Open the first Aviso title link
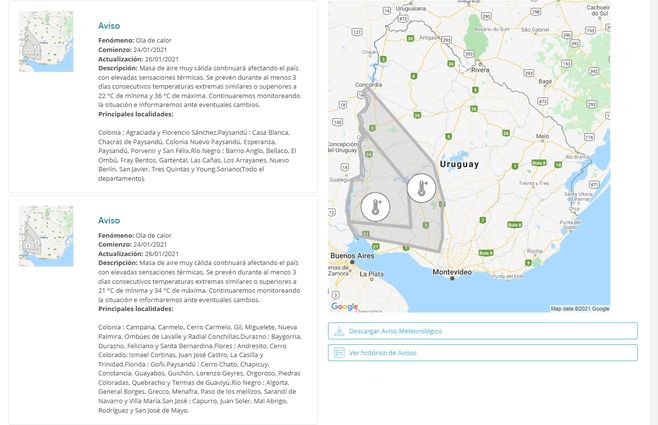Screen dimensions: 658x425 [x=109, y=24]
